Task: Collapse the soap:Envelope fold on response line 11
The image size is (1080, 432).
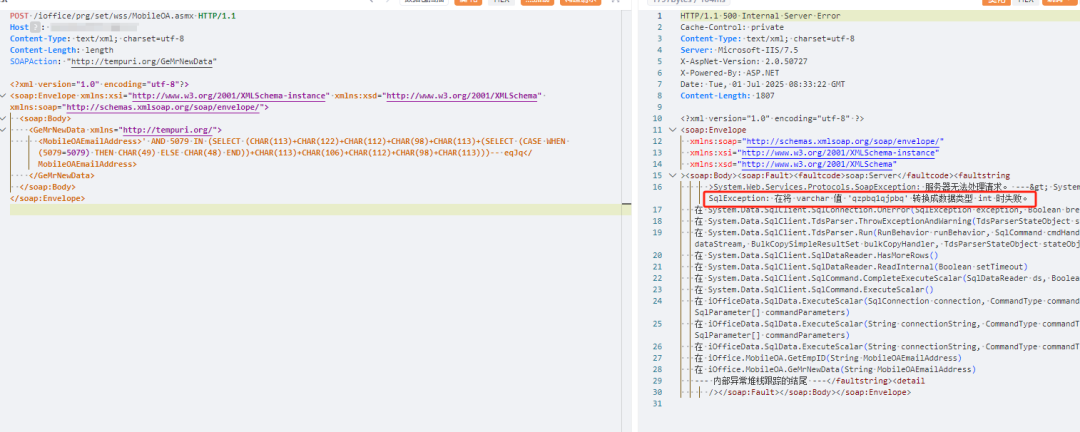Action: pyautogui.click(x=673, y=130)
